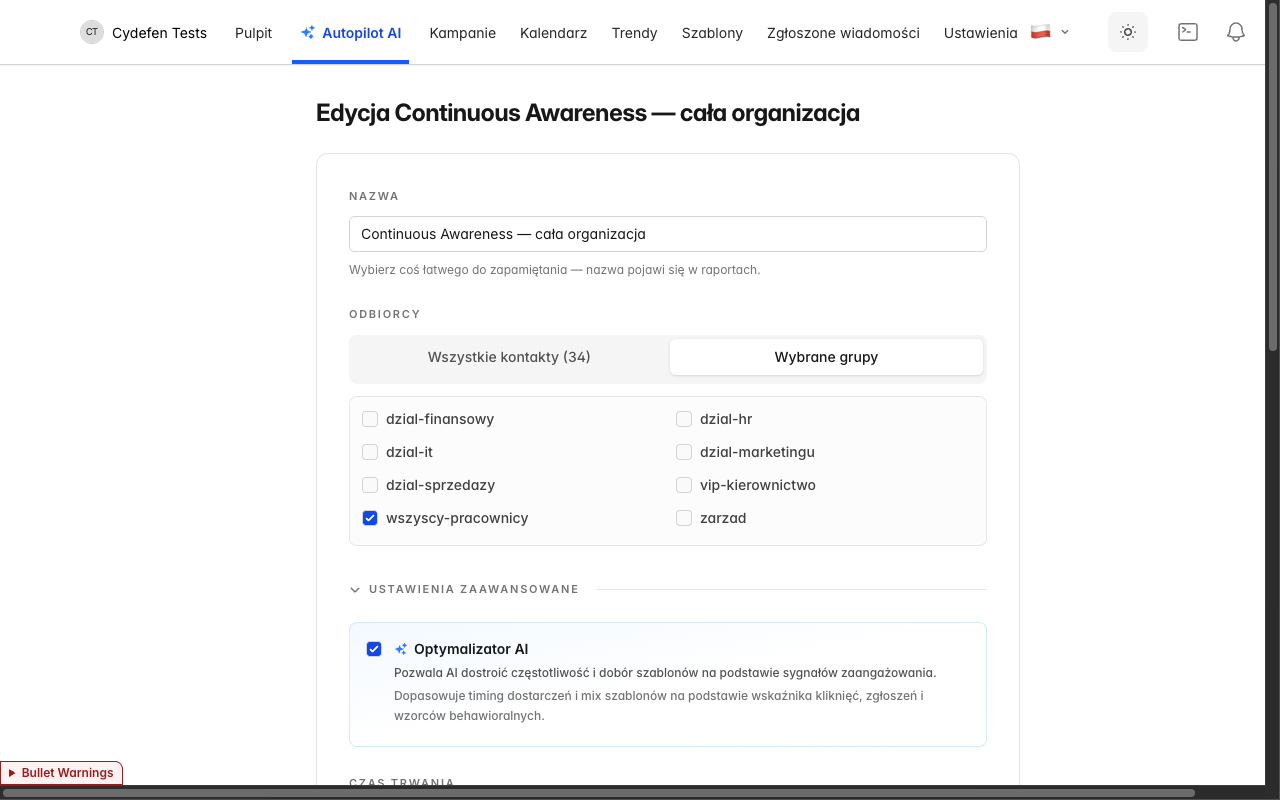Check the zarzad group
Image resolution: width=1280 pixels, height=800 pixels.
684,518
